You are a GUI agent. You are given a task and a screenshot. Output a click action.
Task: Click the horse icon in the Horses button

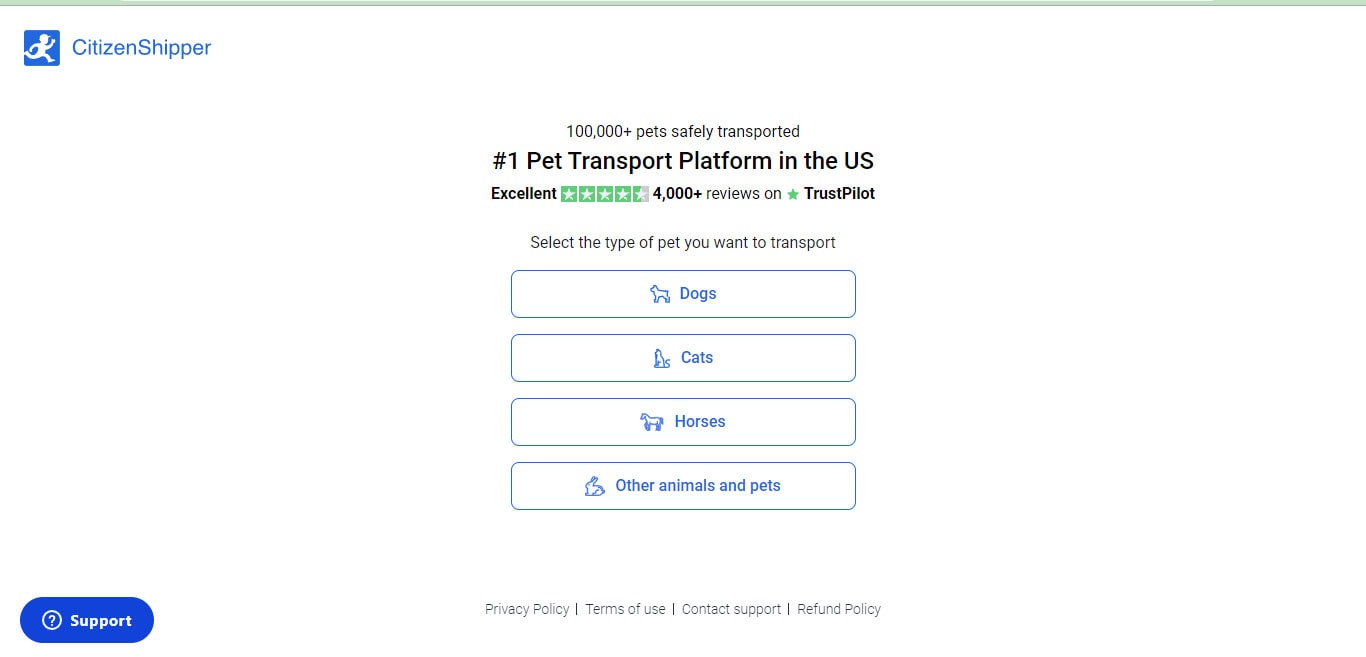point(654,421)
